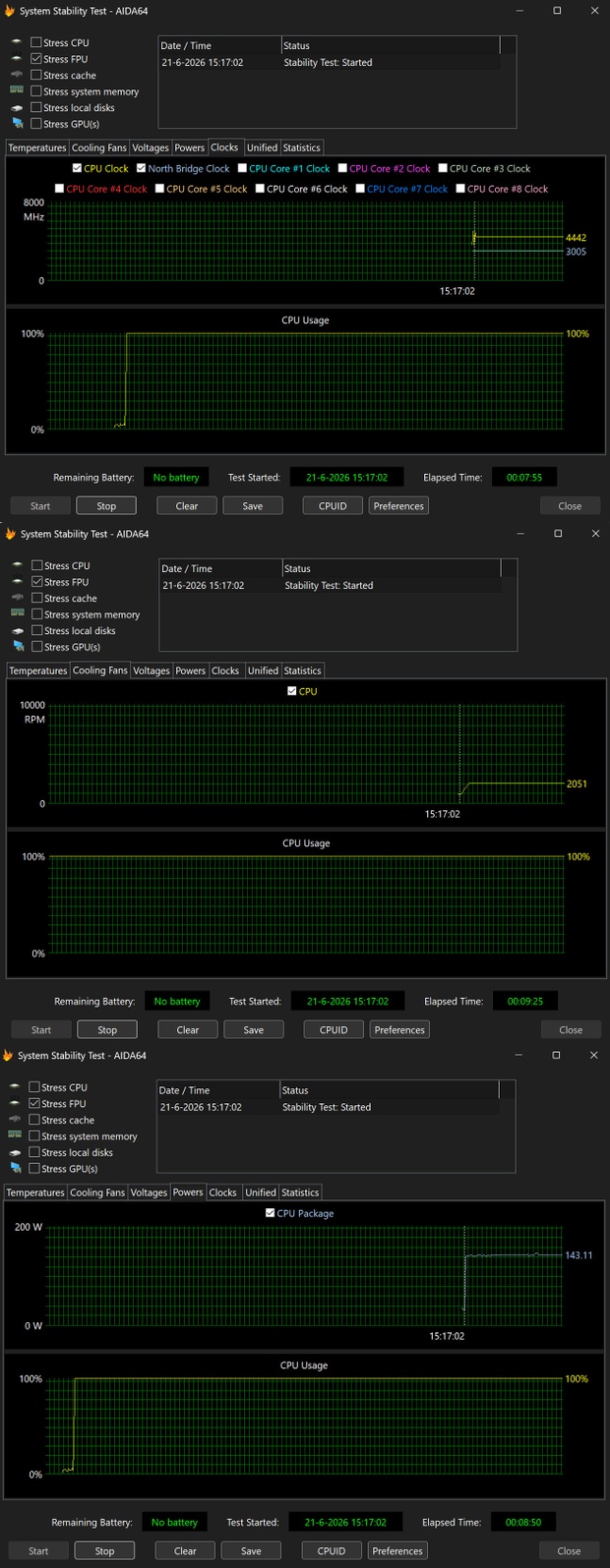Uncheck the CPU Package checkbox in the Powers graph
Viewport: 610px width, 1568px height.
click(x=270, y=1213)
